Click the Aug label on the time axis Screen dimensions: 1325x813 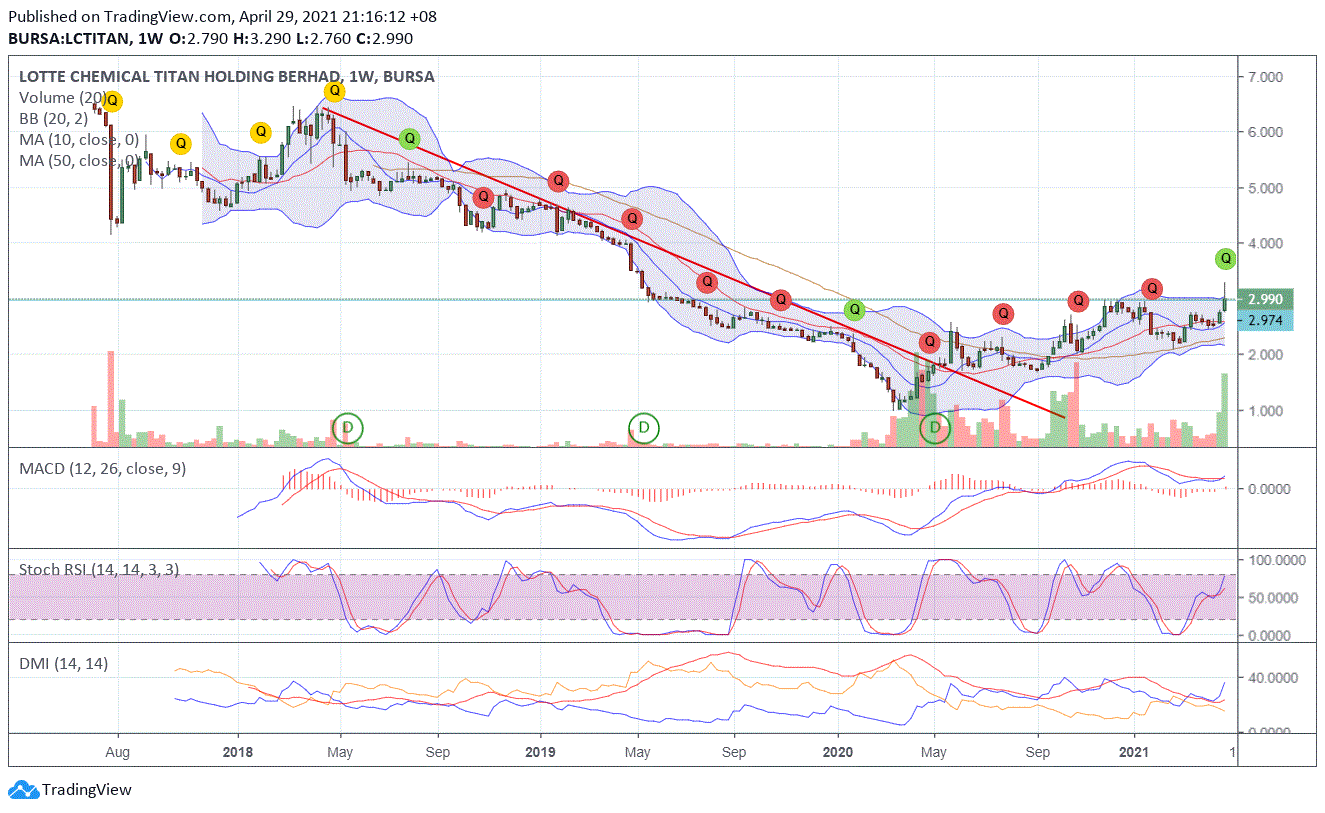(x=117, y=751)
